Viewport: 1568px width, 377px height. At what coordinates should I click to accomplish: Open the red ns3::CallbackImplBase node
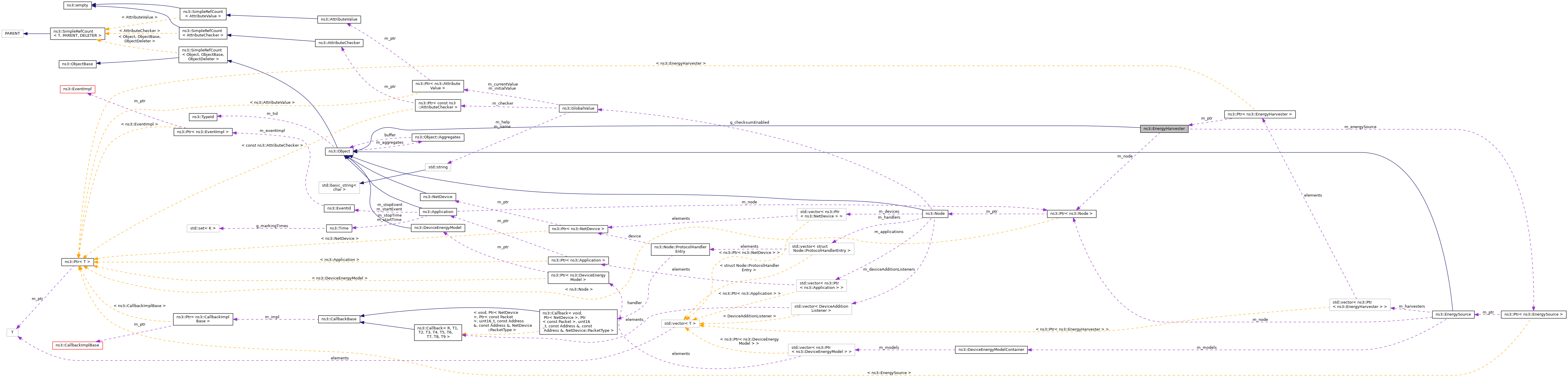pos(77,345)
